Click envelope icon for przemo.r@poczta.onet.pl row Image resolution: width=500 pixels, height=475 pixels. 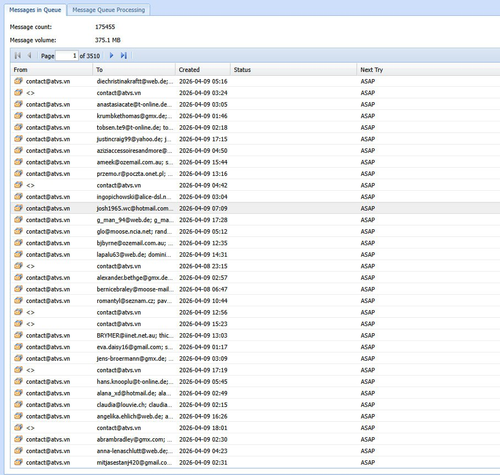tap(18, 173)
